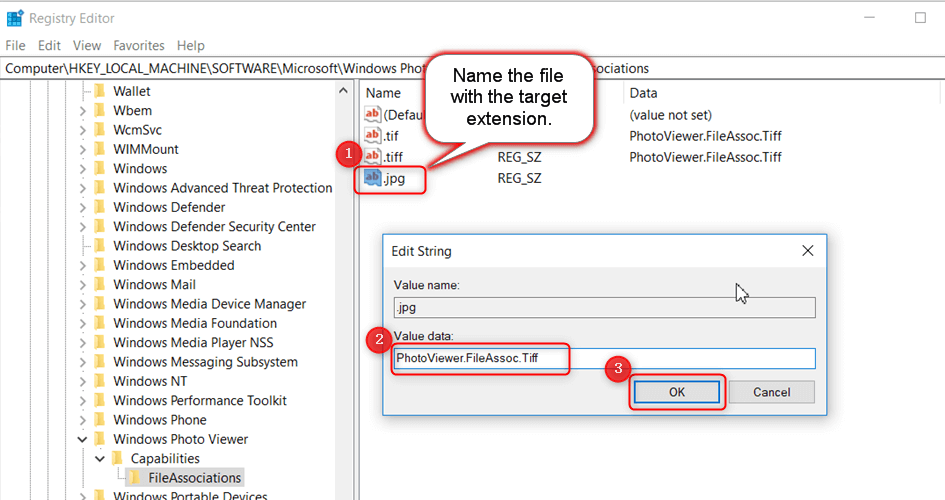Click the .tiff string value icon
Screen dimensions: 945x500
point(372,156)
